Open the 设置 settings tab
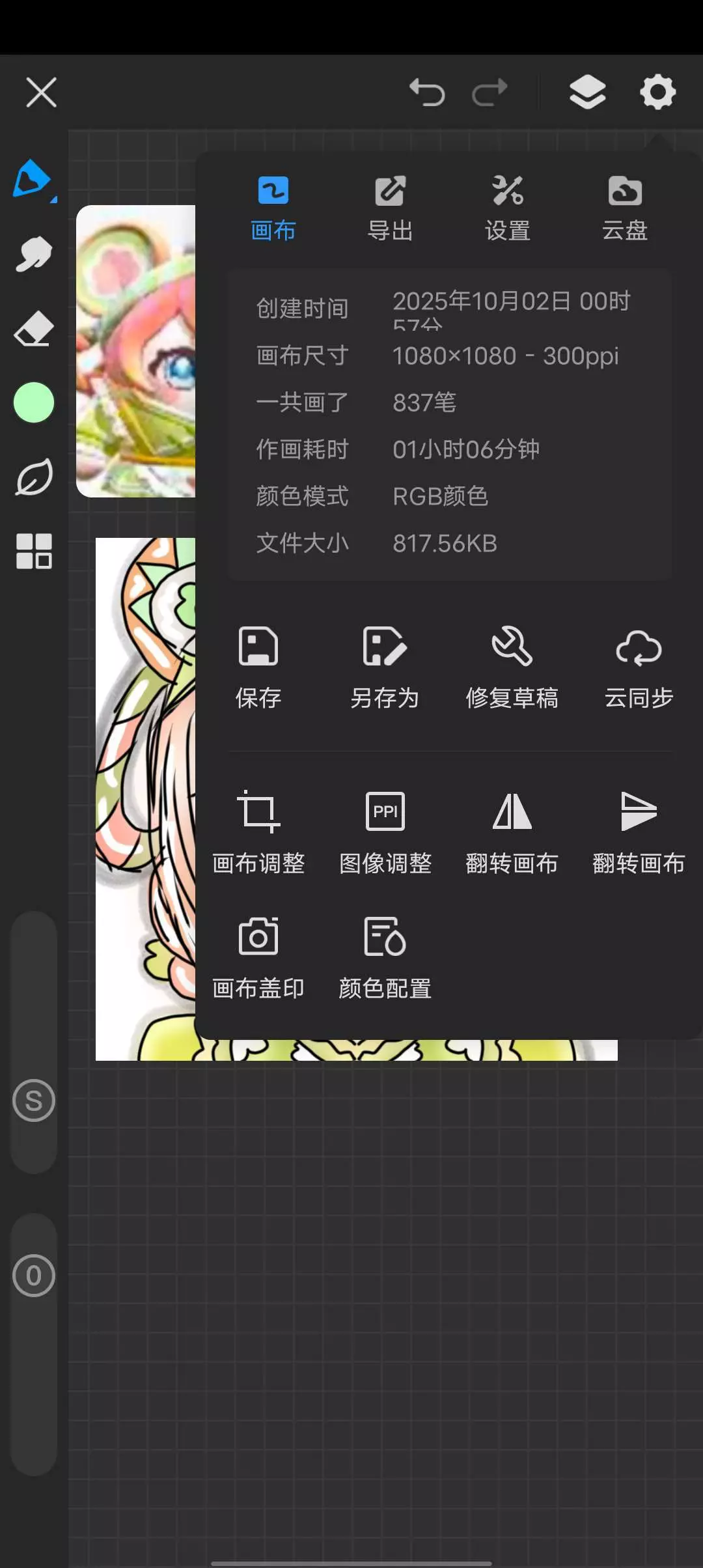Viewport: 703px width, 1568px height. coord(508,208)
